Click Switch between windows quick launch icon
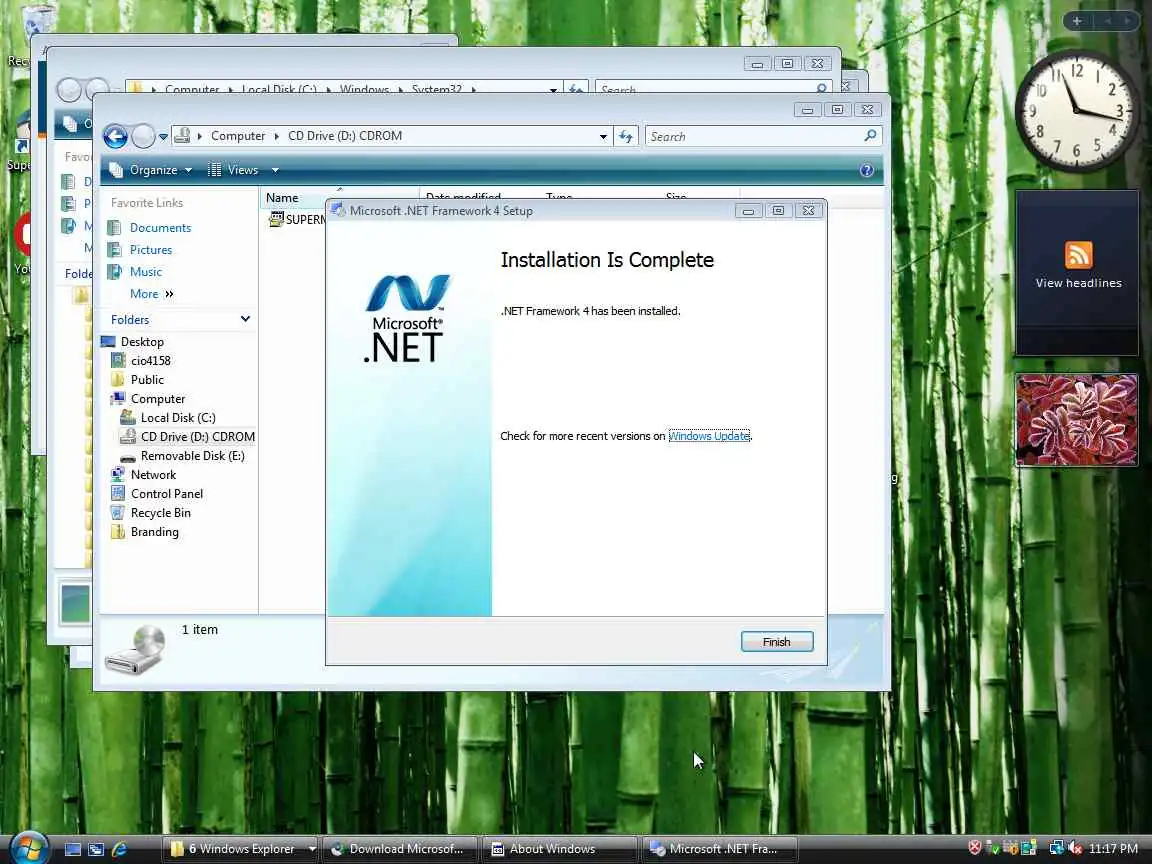 coord(96,849)
